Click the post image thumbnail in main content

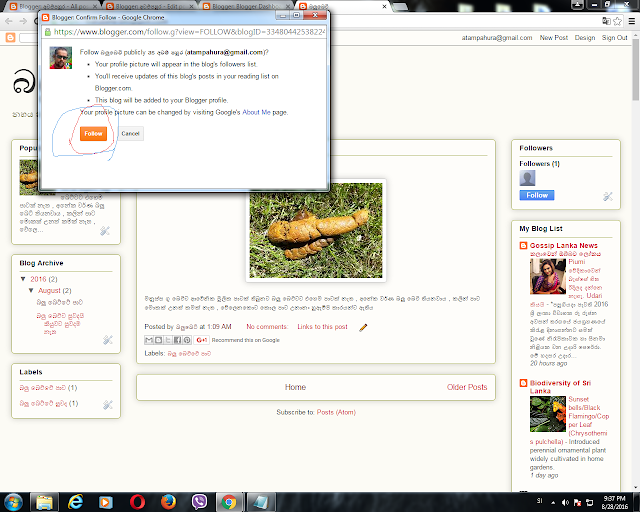(316, 230)
